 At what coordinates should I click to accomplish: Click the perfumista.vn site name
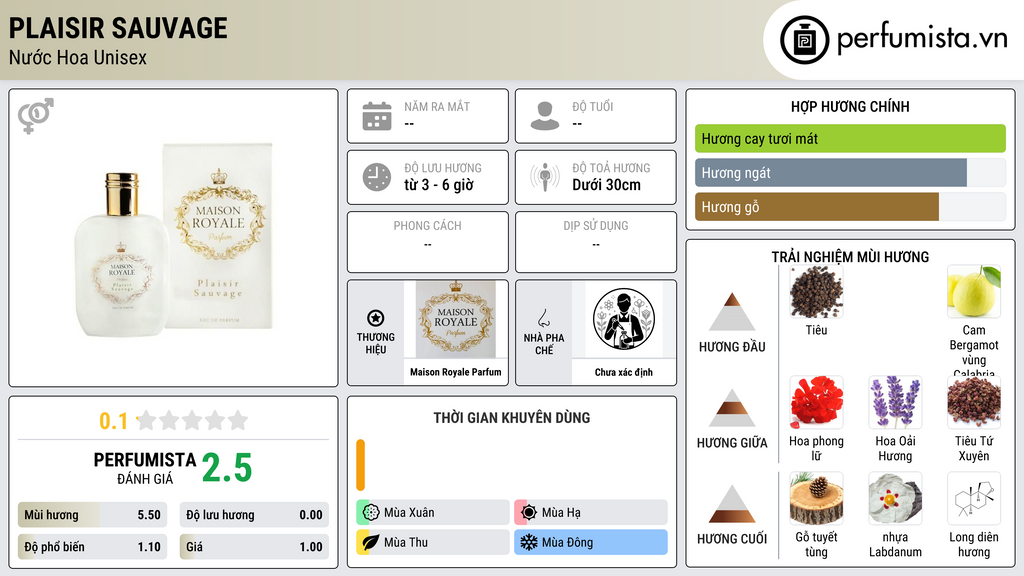point(922,38)
